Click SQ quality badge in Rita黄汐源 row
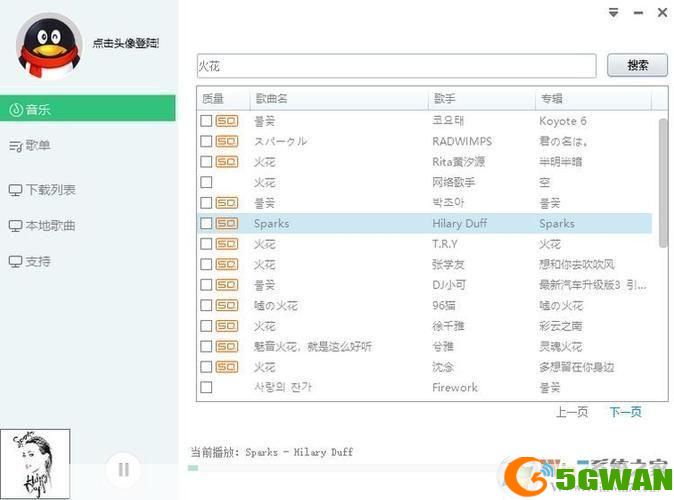 click(227, 162)
